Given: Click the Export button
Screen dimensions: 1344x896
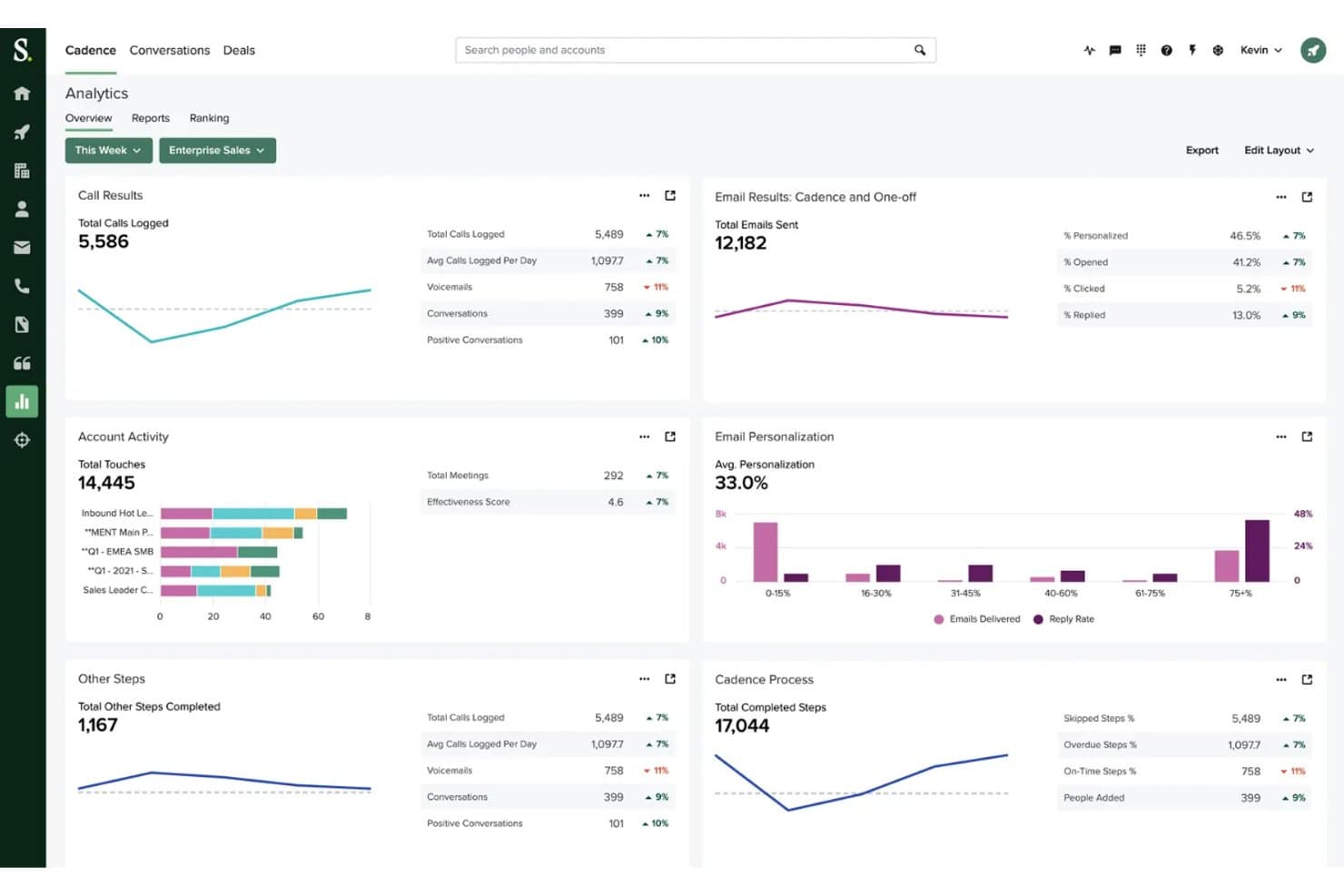Looking at the screenshot, I should 1201,151.
